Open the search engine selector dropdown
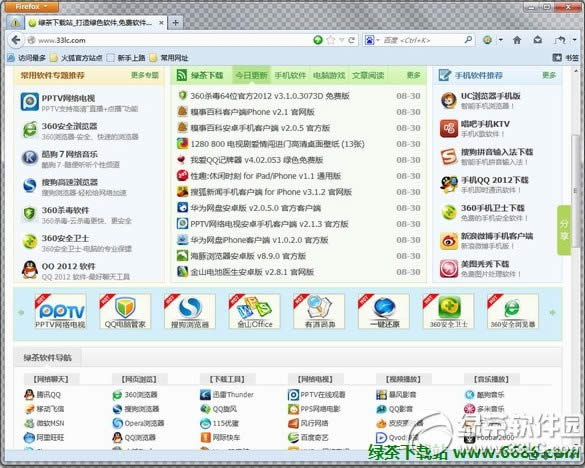The height and width of the screenshot is (468, 585). (372, 40)
